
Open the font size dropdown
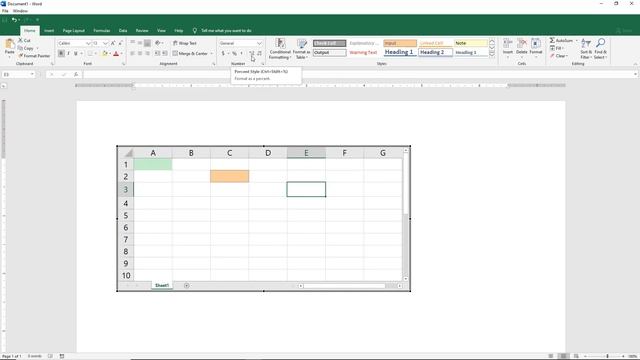coord(105,43)
